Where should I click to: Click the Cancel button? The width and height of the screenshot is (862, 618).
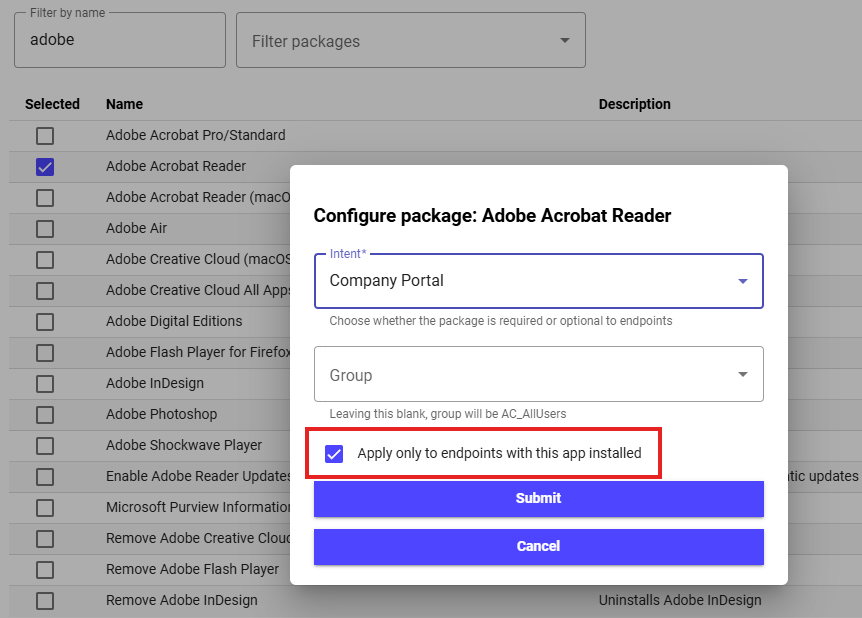click(538, 546)
